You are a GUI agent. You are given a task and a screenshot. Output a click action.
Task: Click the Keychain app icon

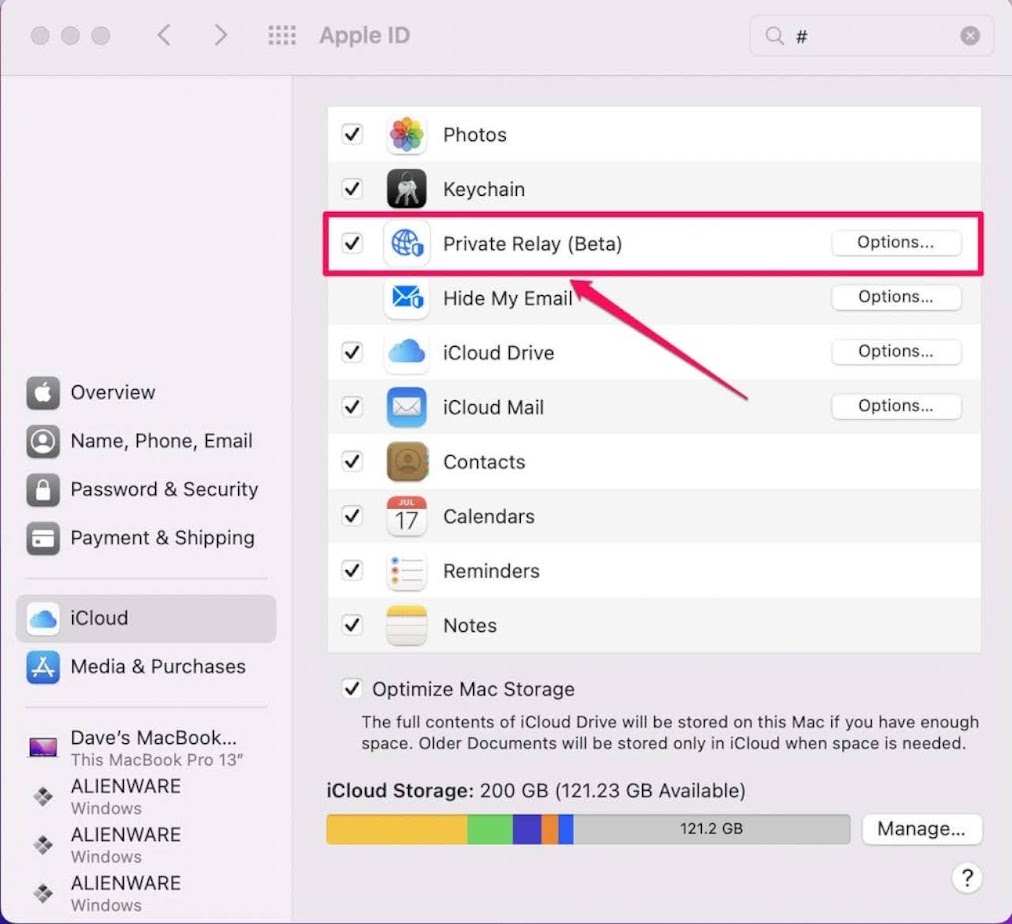click(x=407, y=188)
